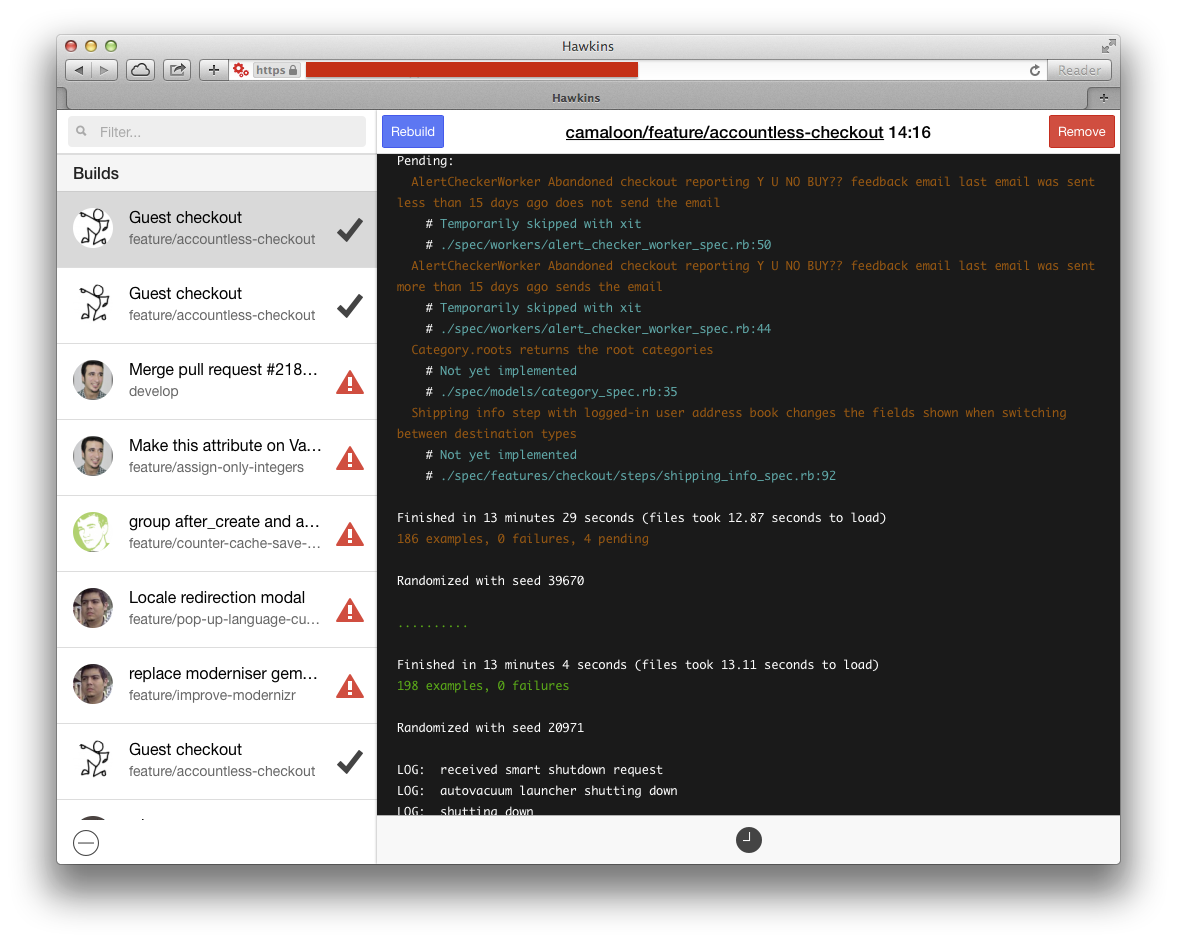This screenshot has width=1177, height=943.
Task: Open the iCloud tabs cloud icon
Action: tap(140, 70)
